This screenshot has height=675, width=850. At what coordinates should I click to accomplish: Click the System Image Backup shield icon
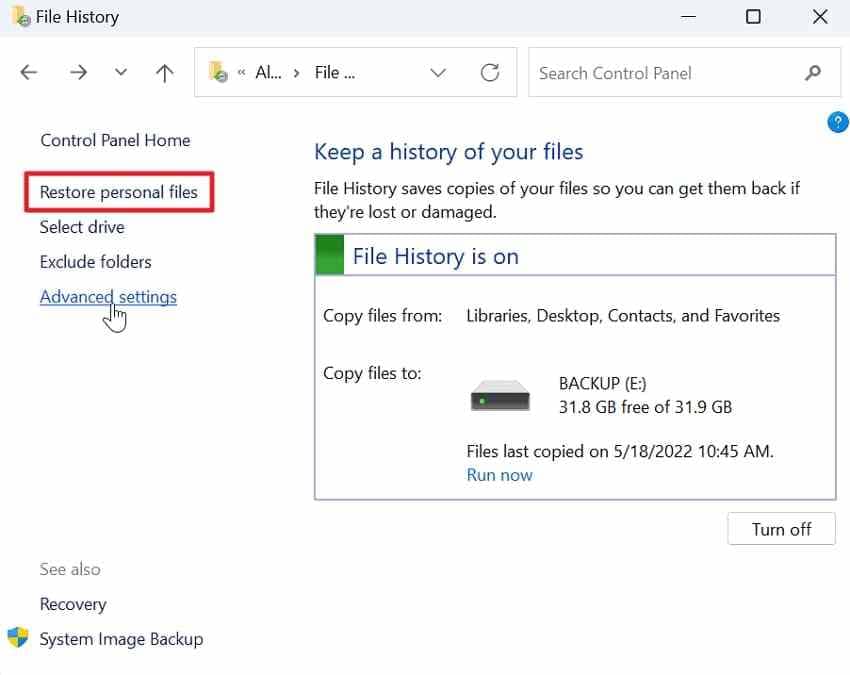(x=18, y=638)
